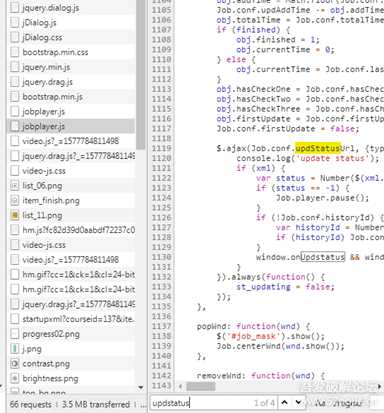Click the code pane scroll right arrow

tap(380, 387)
